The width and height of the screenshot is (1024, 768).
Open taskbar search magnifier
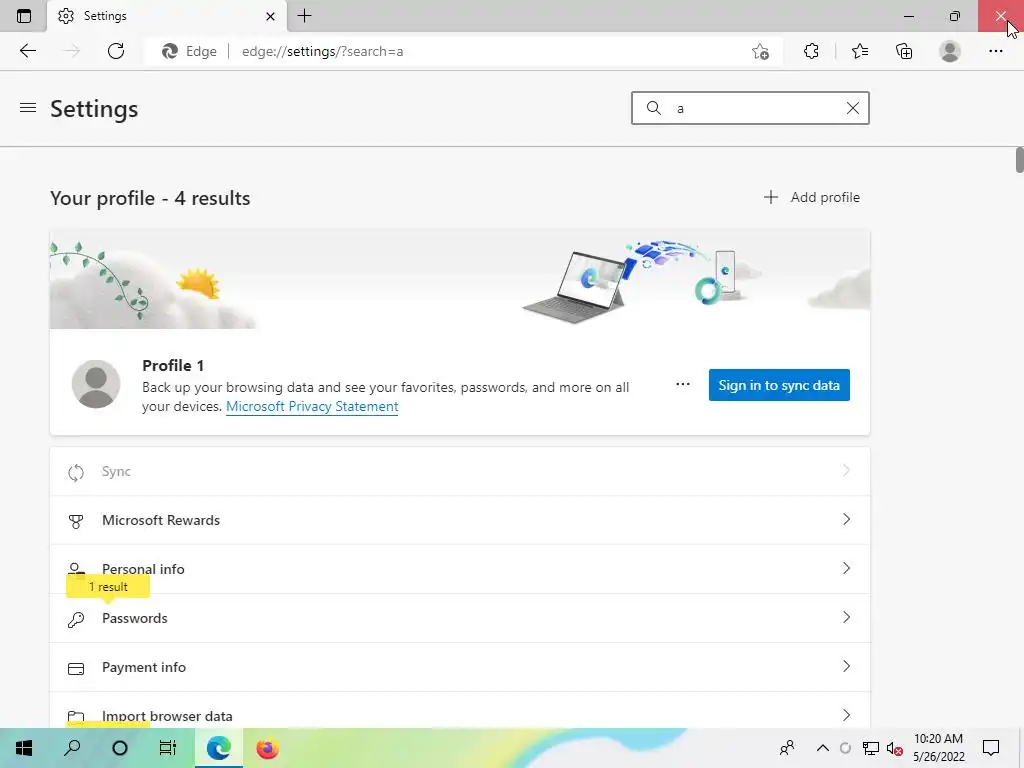tap(72, 748)
